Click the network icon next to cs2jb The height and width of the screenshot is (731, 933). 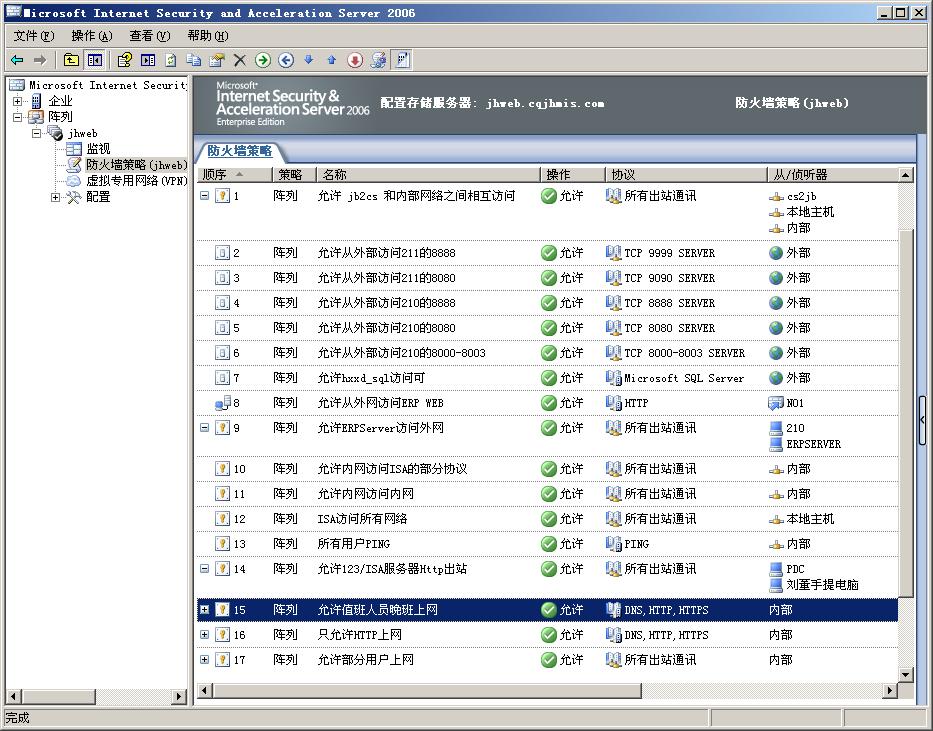[x=776, y=196]
